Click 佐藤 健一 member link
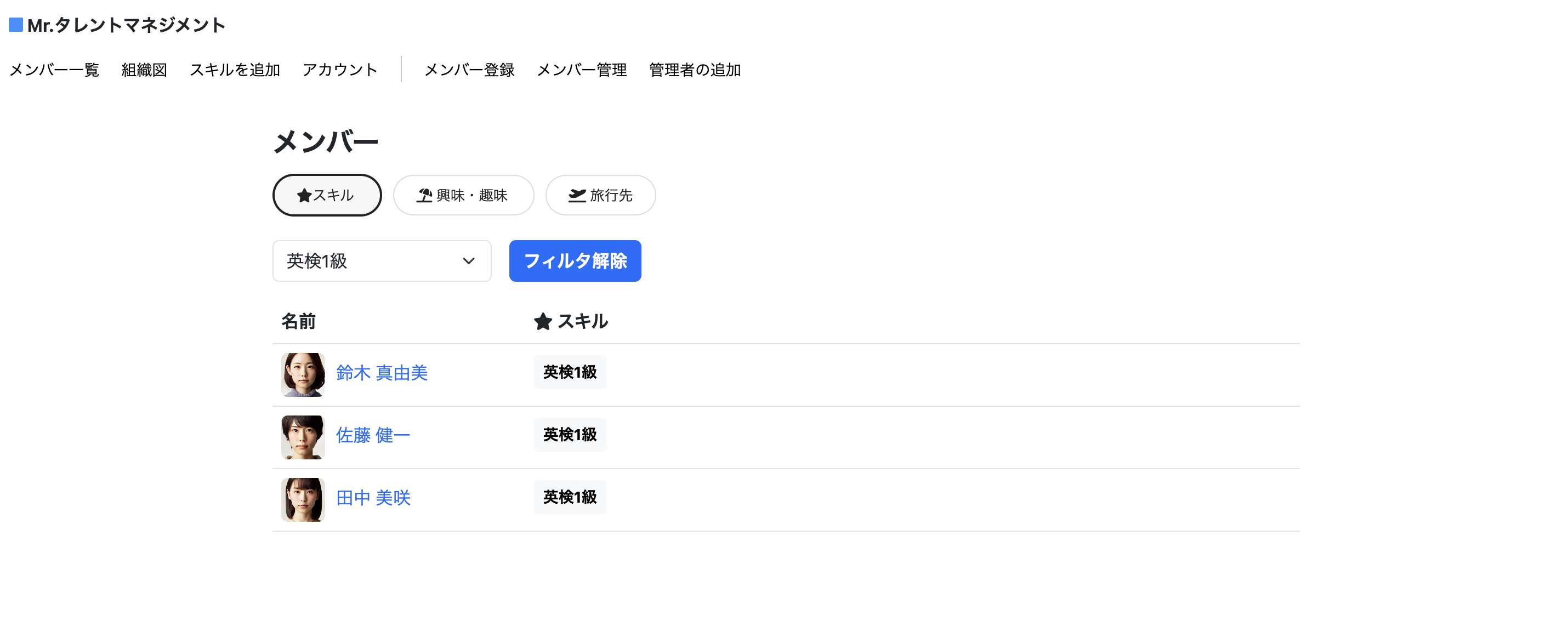The image size is (1568, 626). (372, 434)
